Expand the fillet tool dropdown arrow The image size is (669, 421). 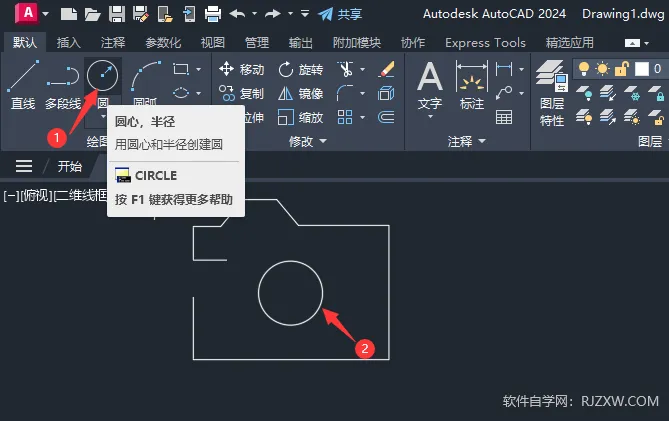click(362, 93)
